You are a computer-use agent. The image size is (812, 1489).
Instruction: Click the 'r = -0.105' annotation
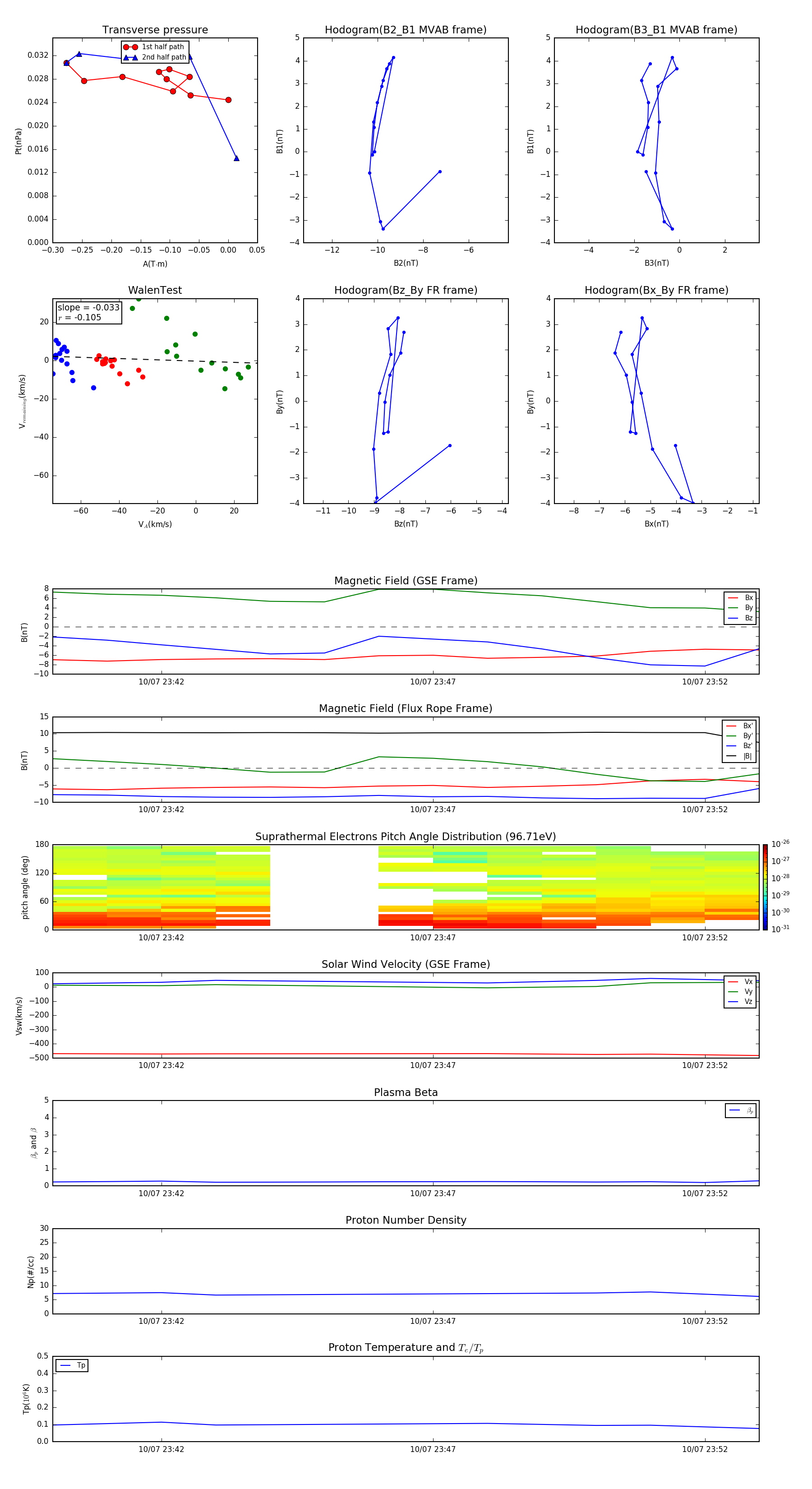(80, 317)
